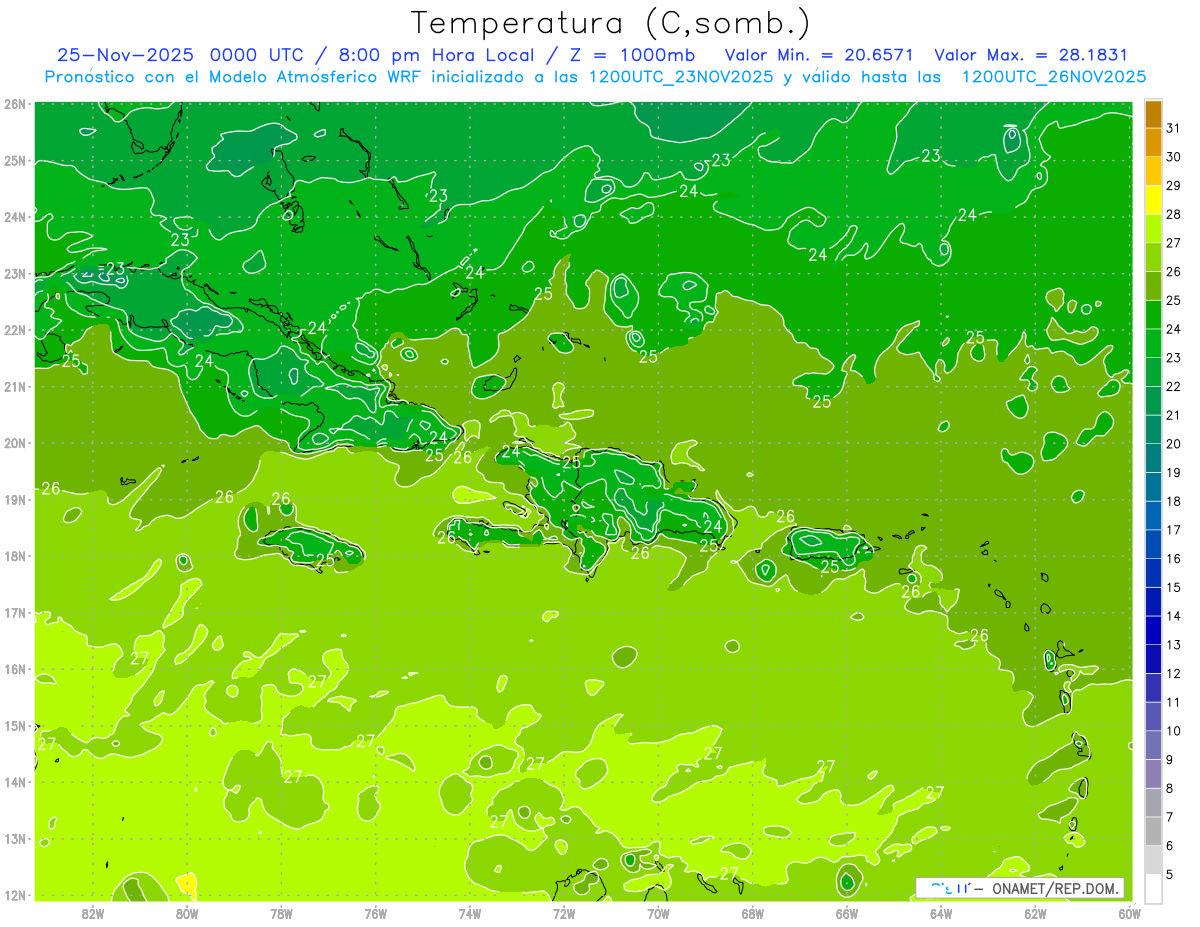Click the color scale value '13'
1200x927 pixels.
[x=1173, y=644]
